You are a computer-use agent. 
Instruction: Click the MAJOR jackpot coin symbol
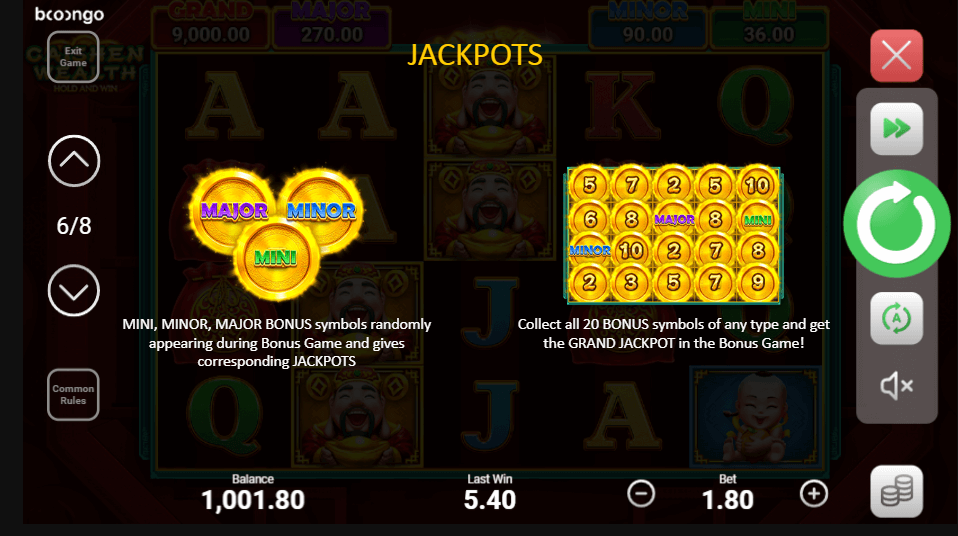click(x=233, y=208)
